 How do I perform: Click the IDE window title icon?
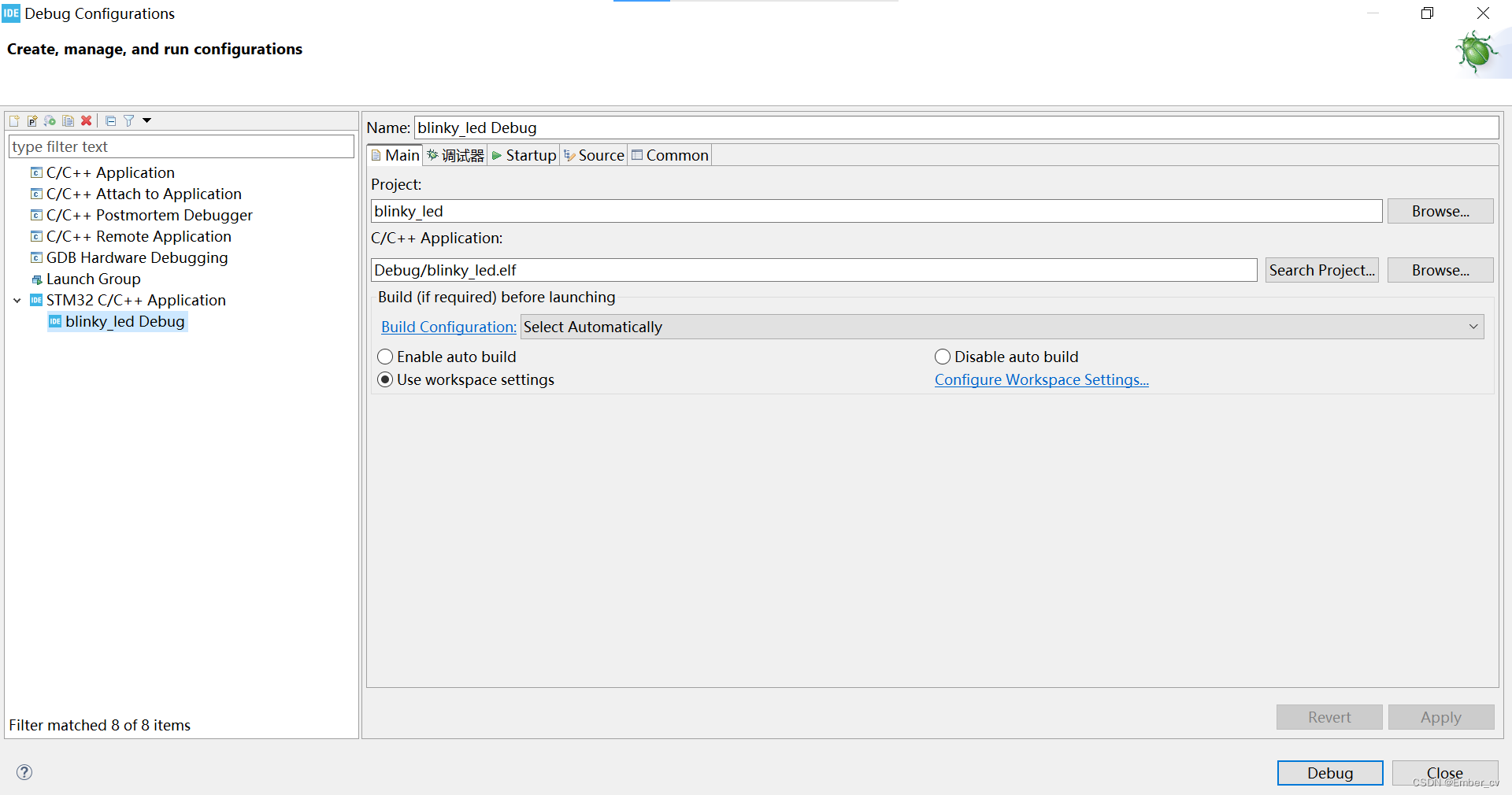11,13
